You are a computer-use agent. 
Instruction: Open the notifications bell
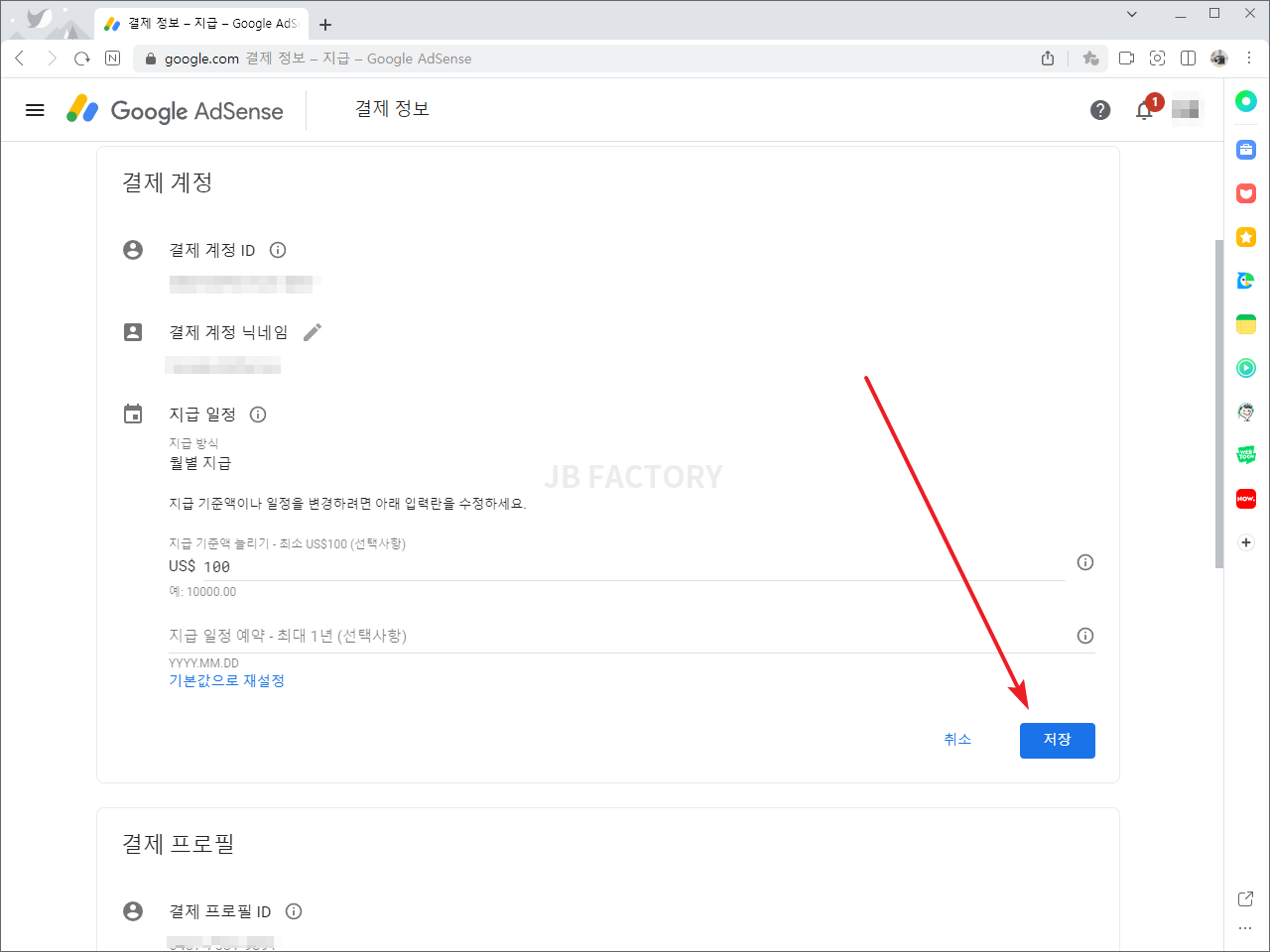1145,110
